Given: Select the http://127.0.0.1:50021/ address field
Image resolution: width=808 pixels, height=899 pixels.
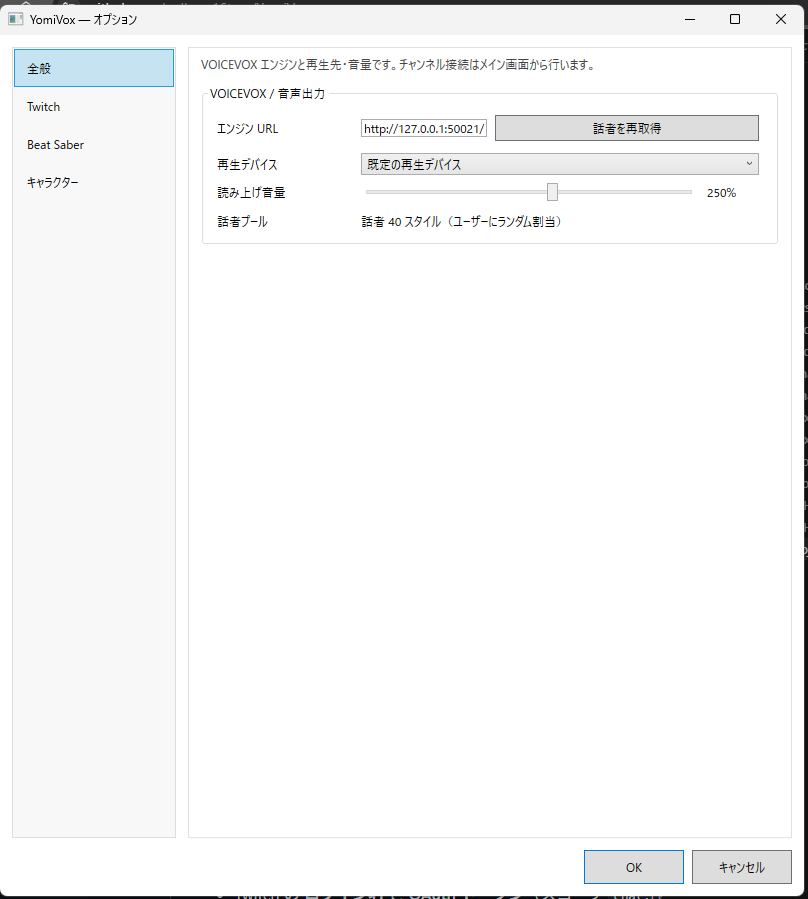Looking at the screenshot, I should click(x=424, y=127).
